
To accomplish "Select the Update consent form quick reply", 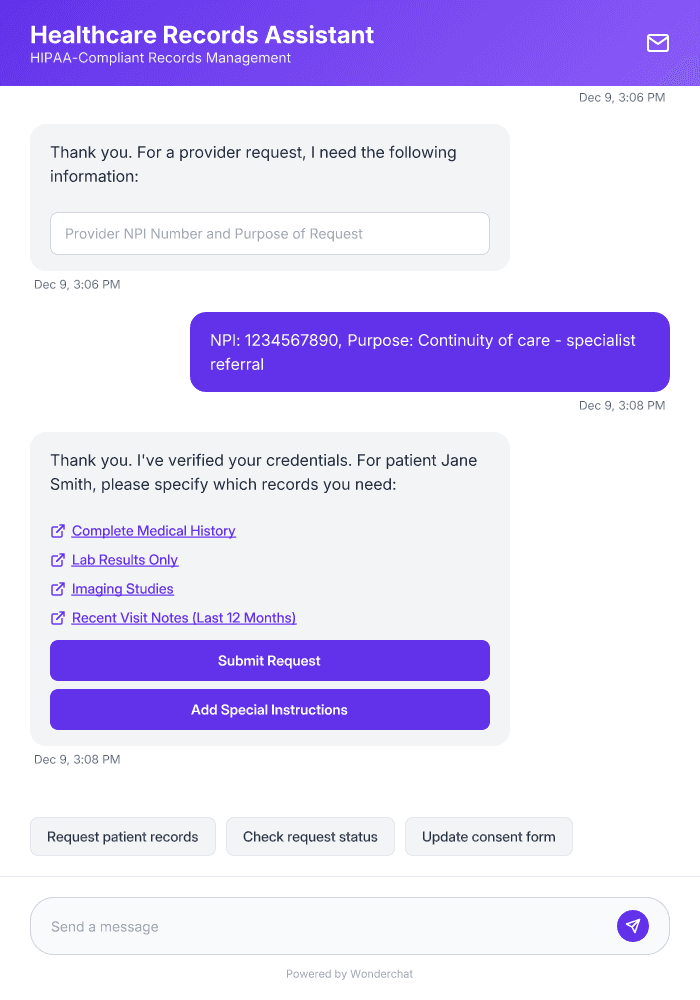I will tap(488, 836).
